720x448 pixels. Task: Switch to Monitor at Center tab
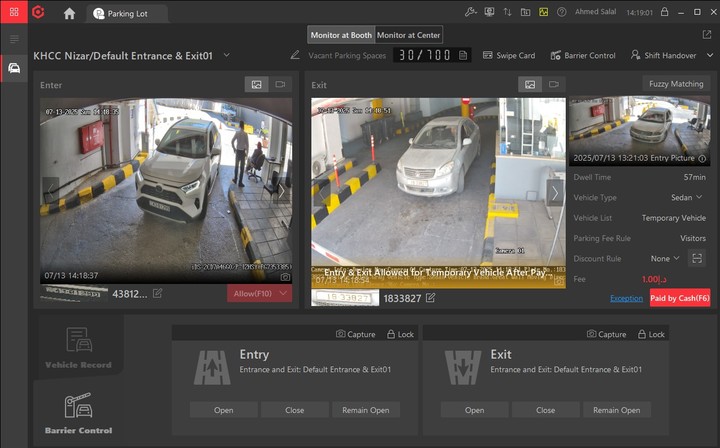[408, 35]
